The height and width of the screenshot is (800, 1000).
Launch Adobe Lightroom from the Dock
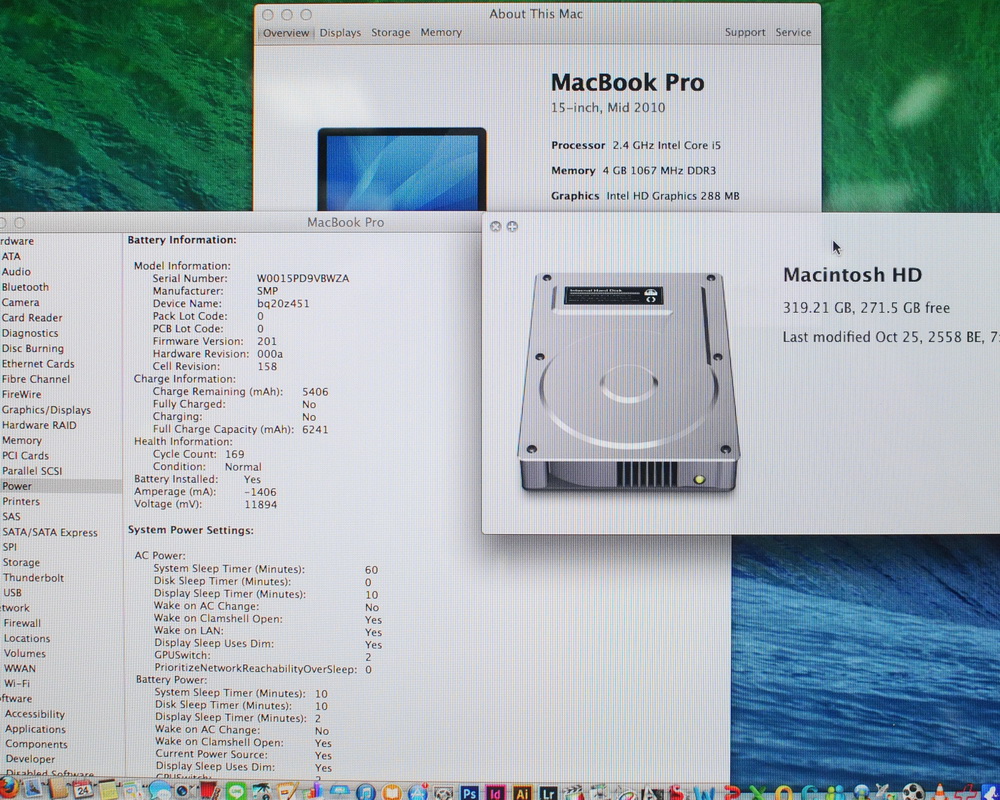click(x=548, y=792)
